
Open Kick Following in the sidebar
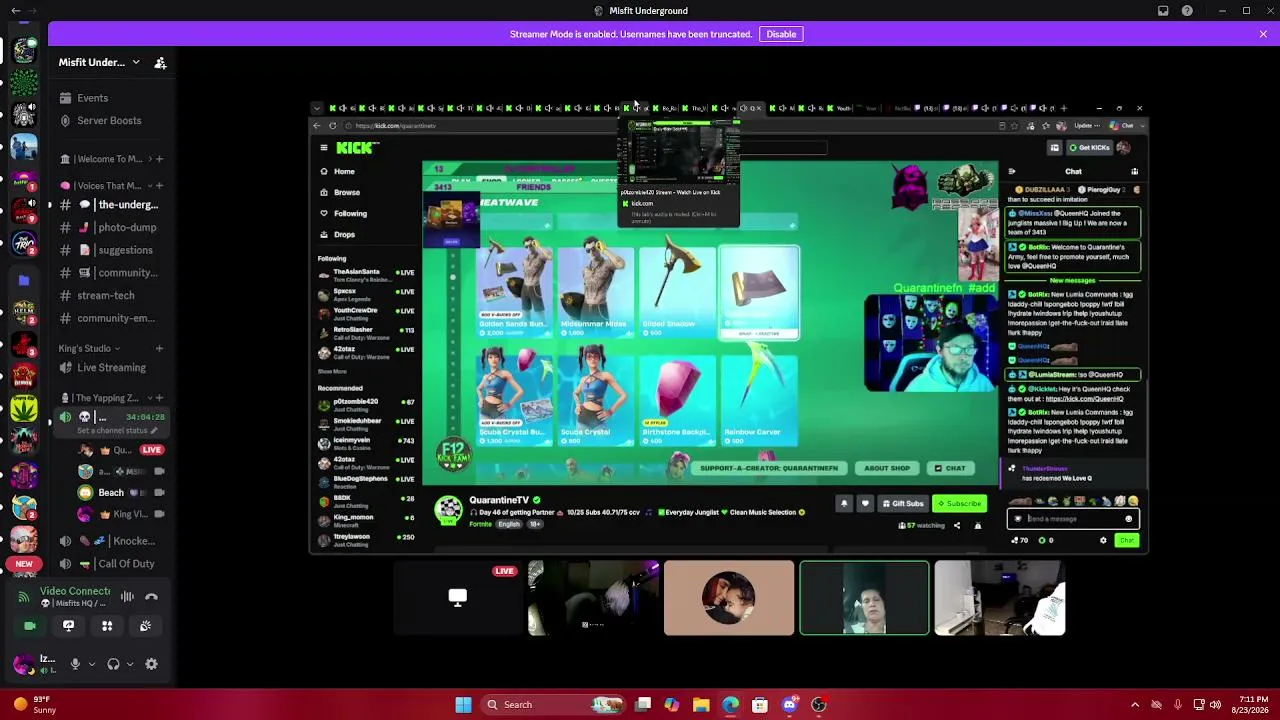coord(350,213)
